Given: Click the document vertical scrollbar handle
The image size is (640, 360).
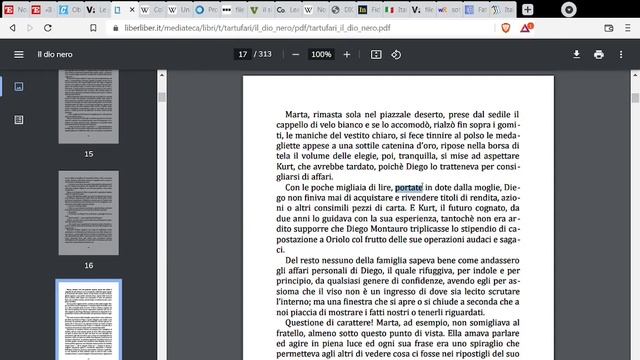Looking at the screenshot, I should pyautogui.click(x=635, y=98).
